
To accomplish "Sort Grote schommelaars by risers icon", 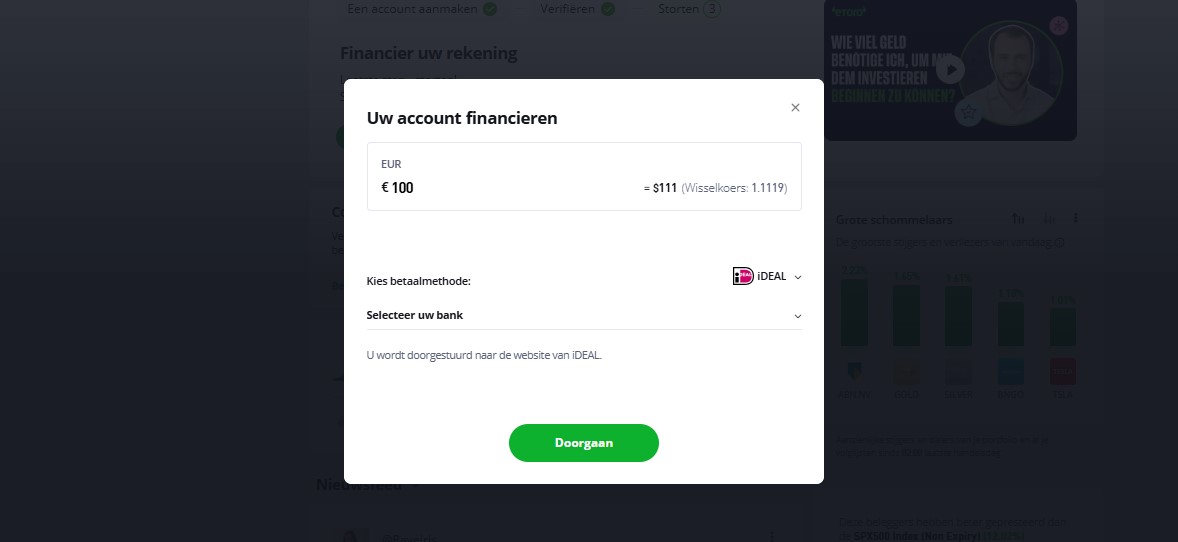I will [1018, 219].
